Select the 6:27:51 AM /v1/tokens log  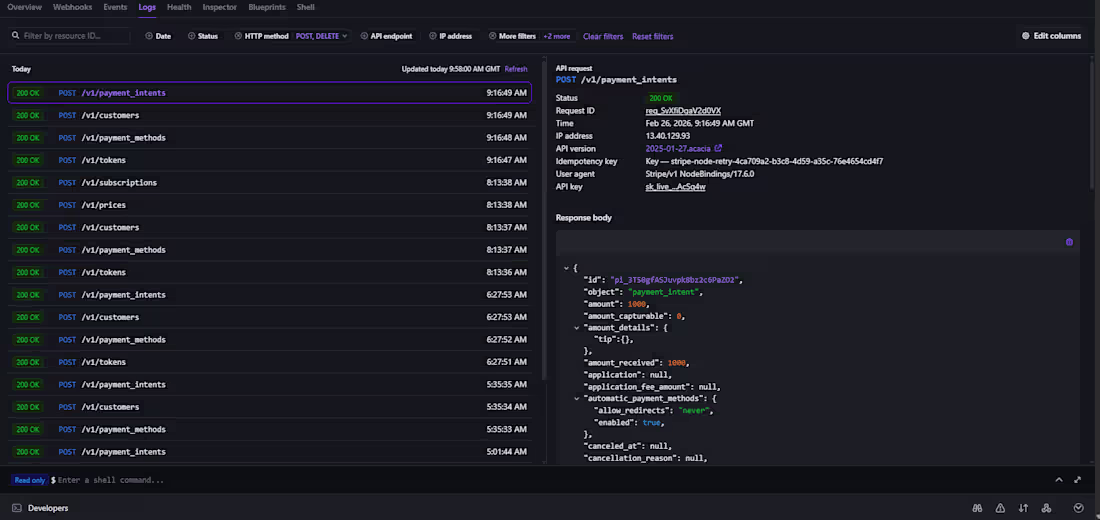[269, 362]
